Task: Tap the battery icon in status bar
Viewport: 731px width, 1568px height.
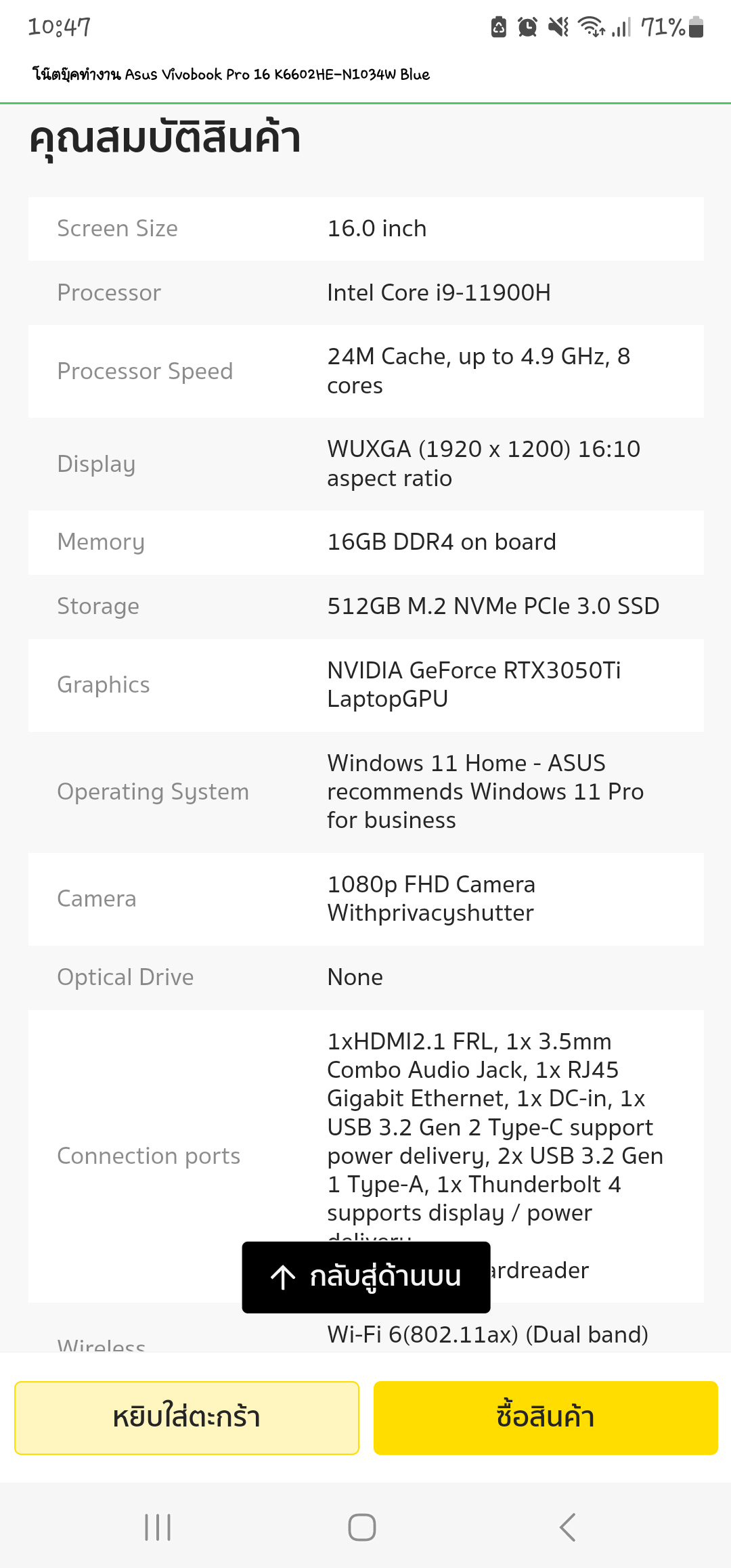Action: coord(696,27)
